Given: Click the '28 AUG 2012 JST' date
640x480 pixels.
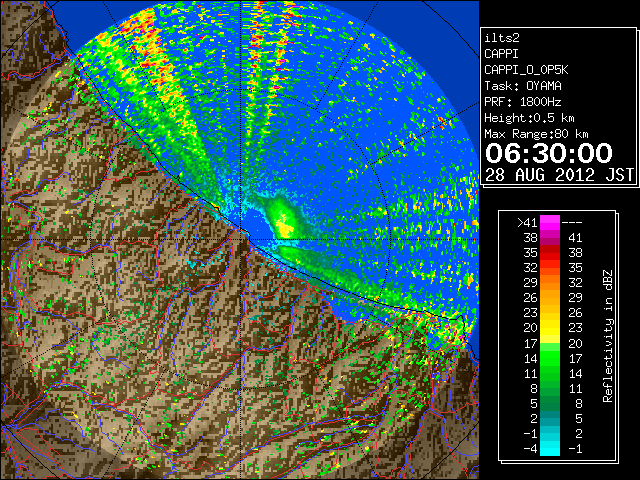Looking at the screenshot, I should (559, 175).
